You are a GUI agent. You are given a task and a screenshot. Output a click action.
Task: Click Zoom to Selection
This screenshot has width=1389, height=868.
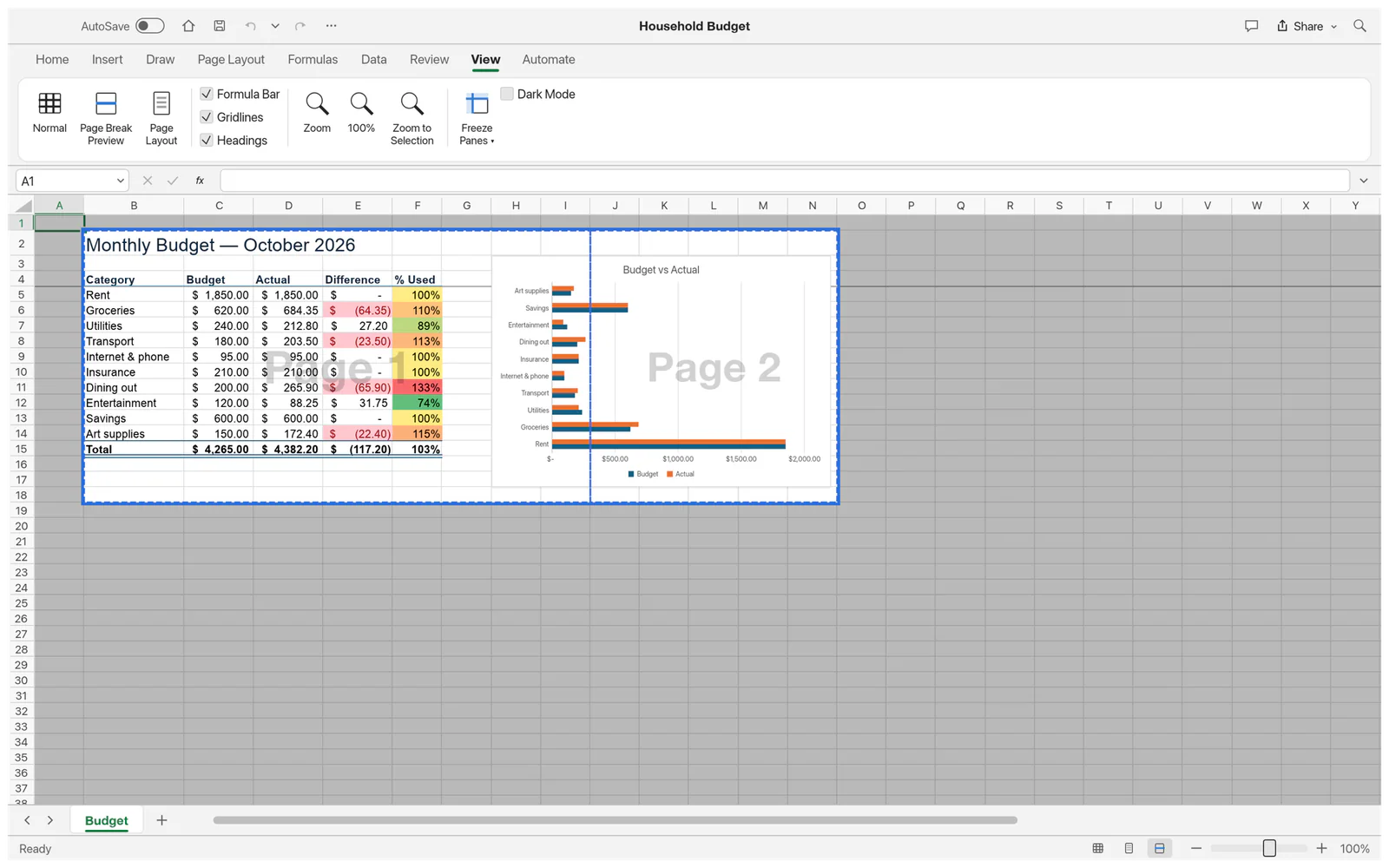point(411,118)
